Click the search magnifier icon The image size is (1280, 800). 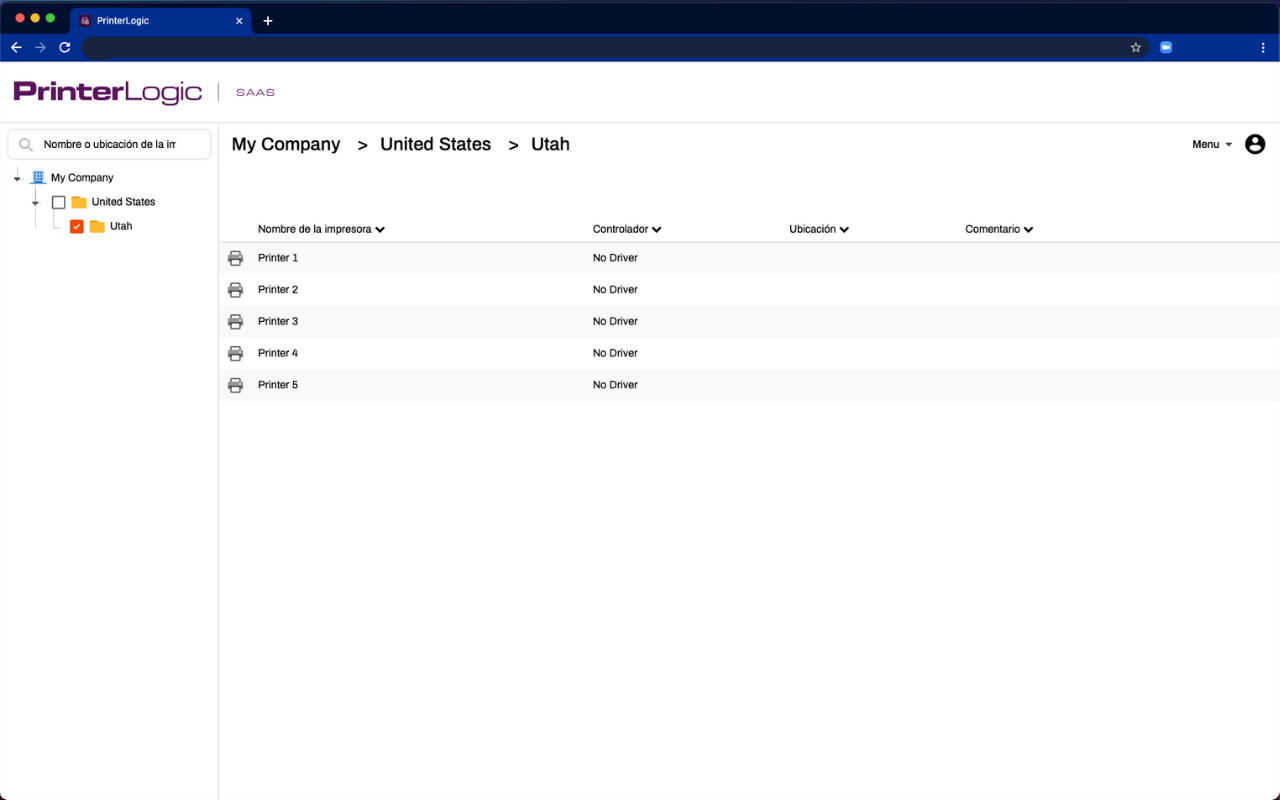pyautogui.click(x=25, y=143)
